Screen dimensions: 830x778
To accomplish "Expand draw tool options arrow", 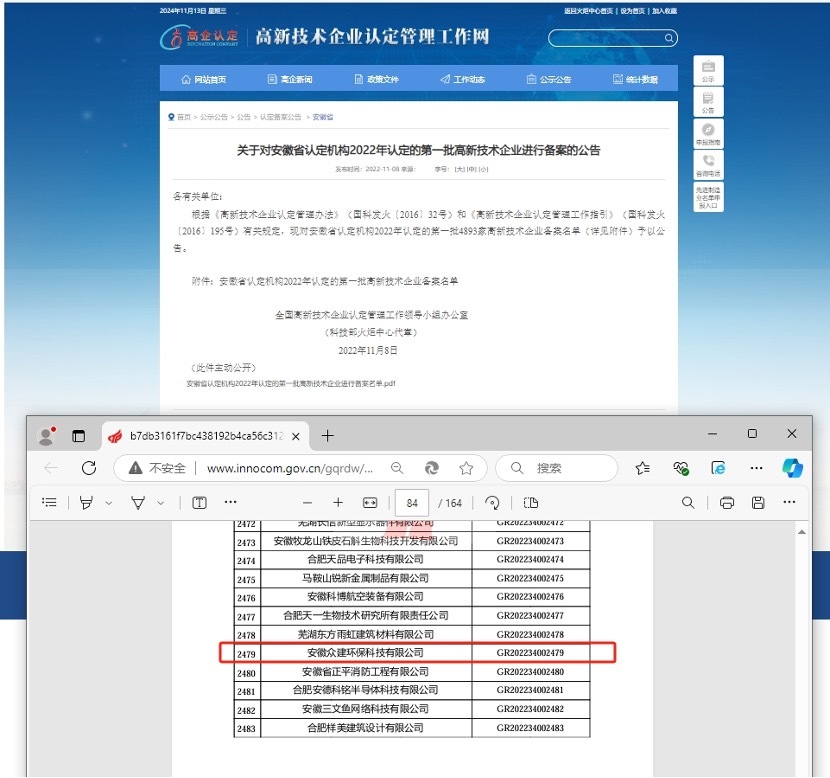I will coord(160,503).
